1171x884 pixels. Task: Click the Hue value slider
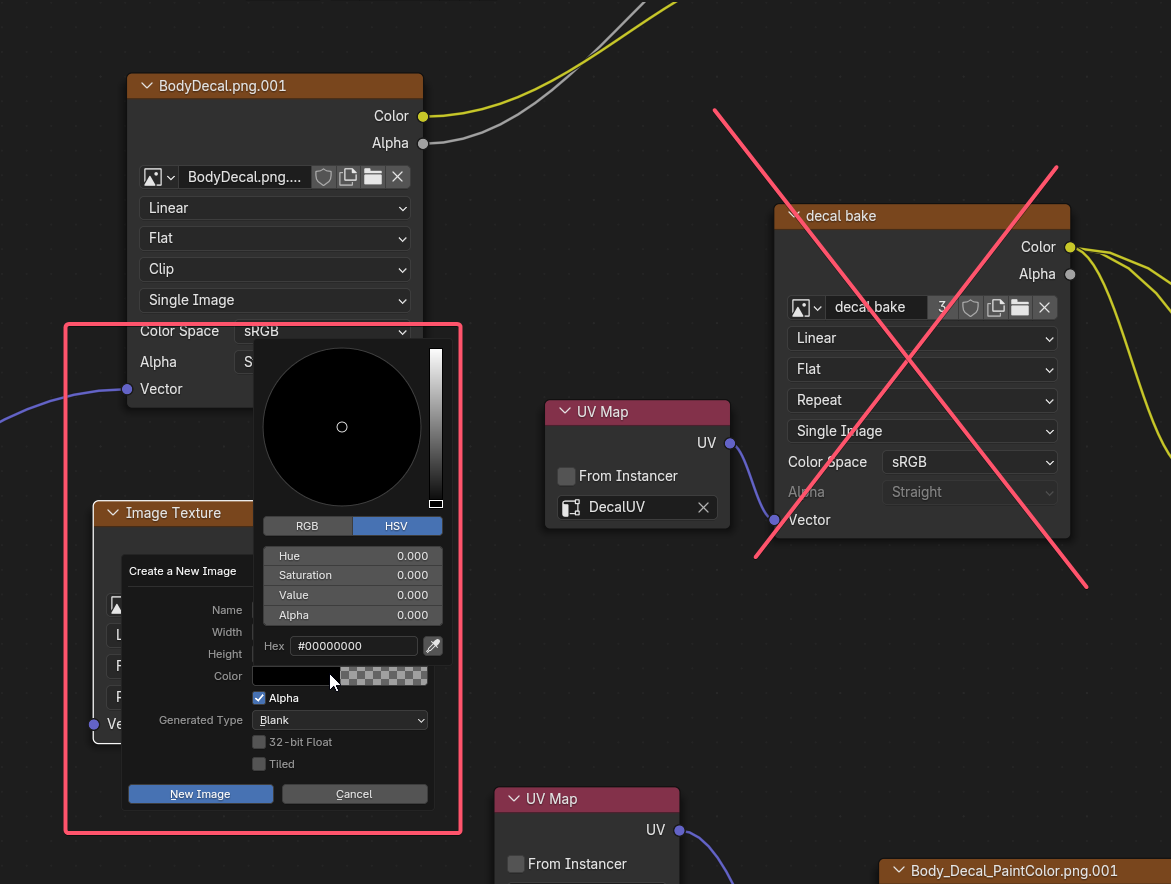tap(352, 556)
